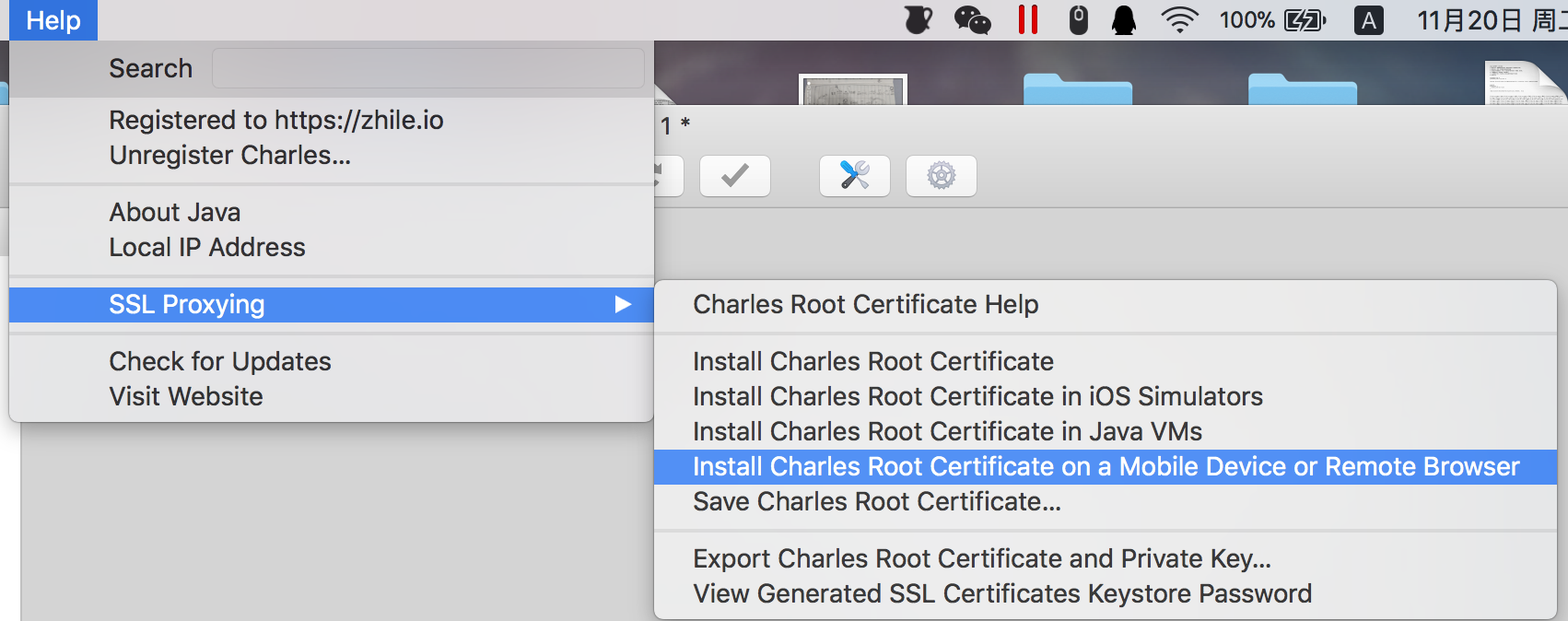This screenshot has width=1568, height=621.
Task: Click the WeChat menu bar icon
Action: [x=972, y=20]
